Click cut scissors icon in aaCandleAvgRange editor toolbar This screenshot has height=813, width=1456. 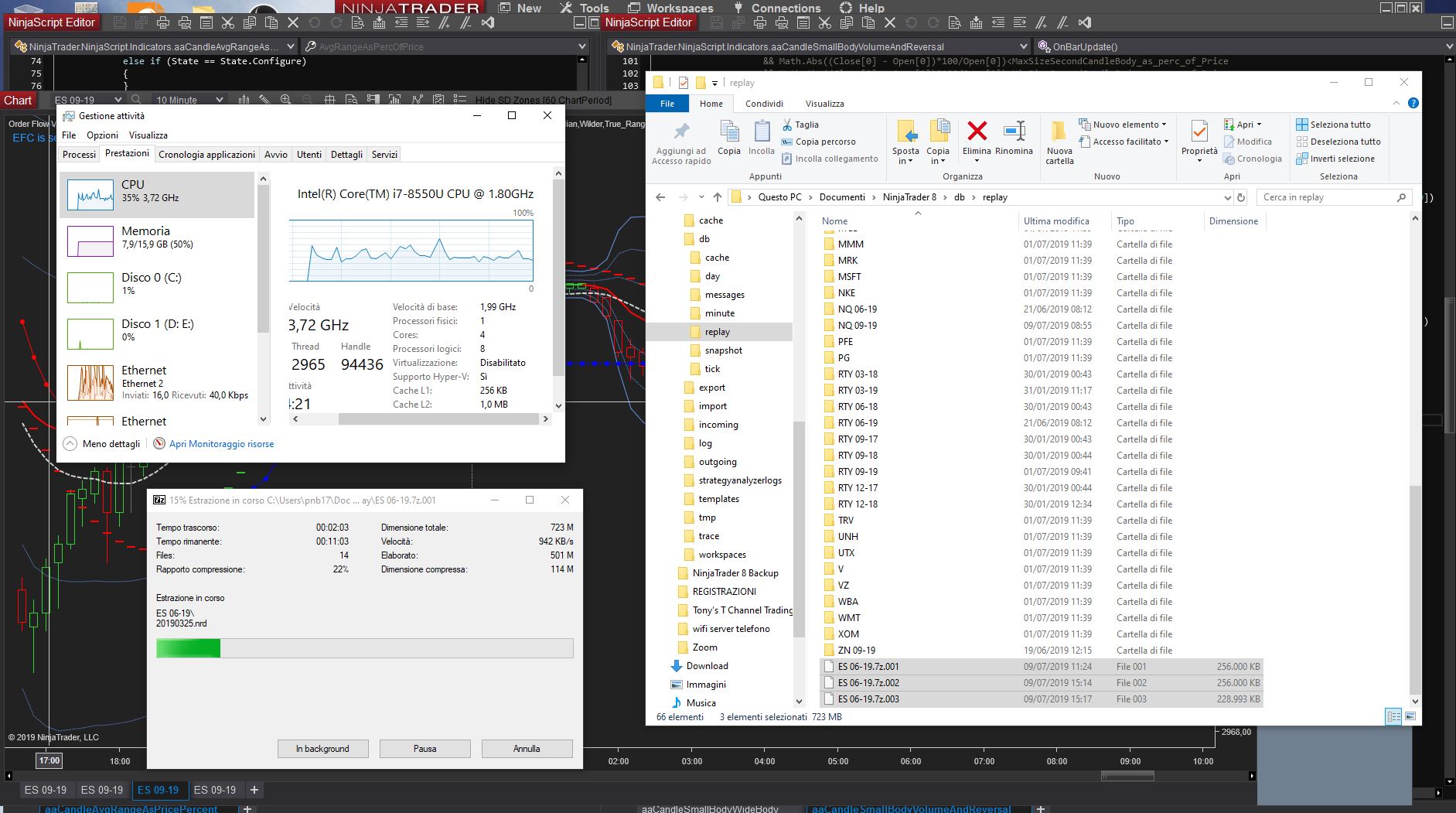click(227, 23)
